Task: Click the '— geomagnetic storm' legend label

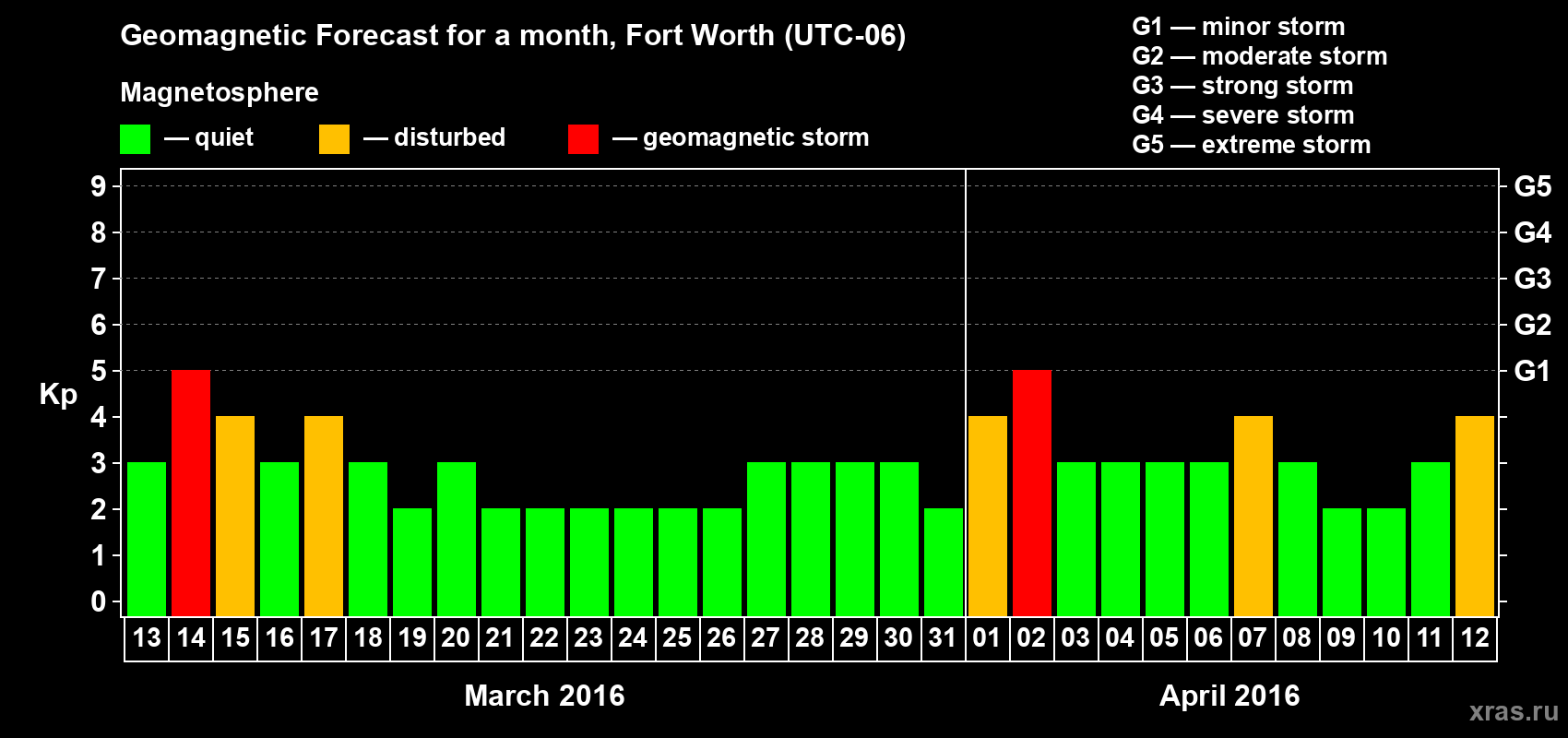Action: point(741,138)
